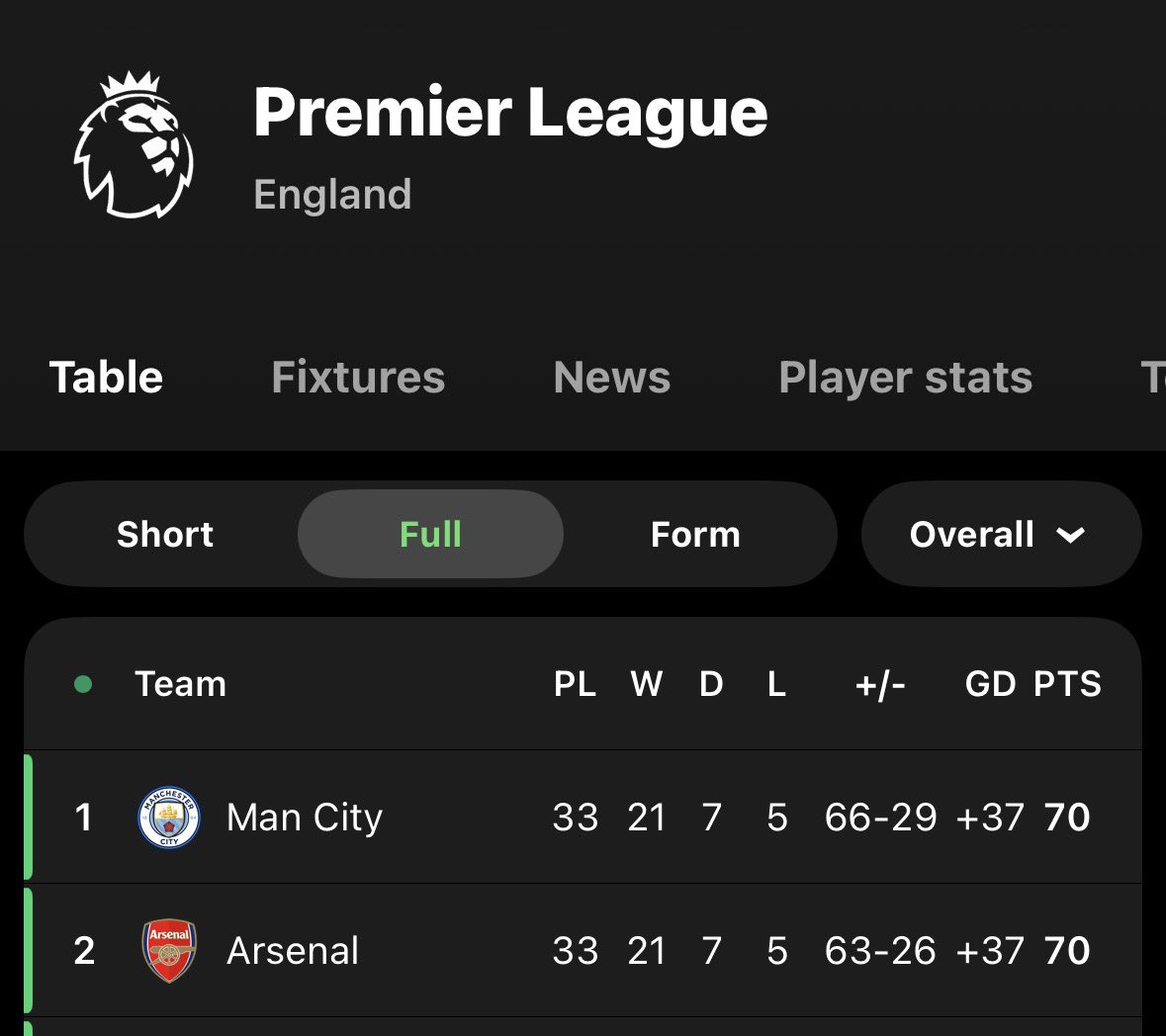Viewport: 1166px width, 1036px height.
Task: Open the Player stats tab
Action: [x=905, y=378]
